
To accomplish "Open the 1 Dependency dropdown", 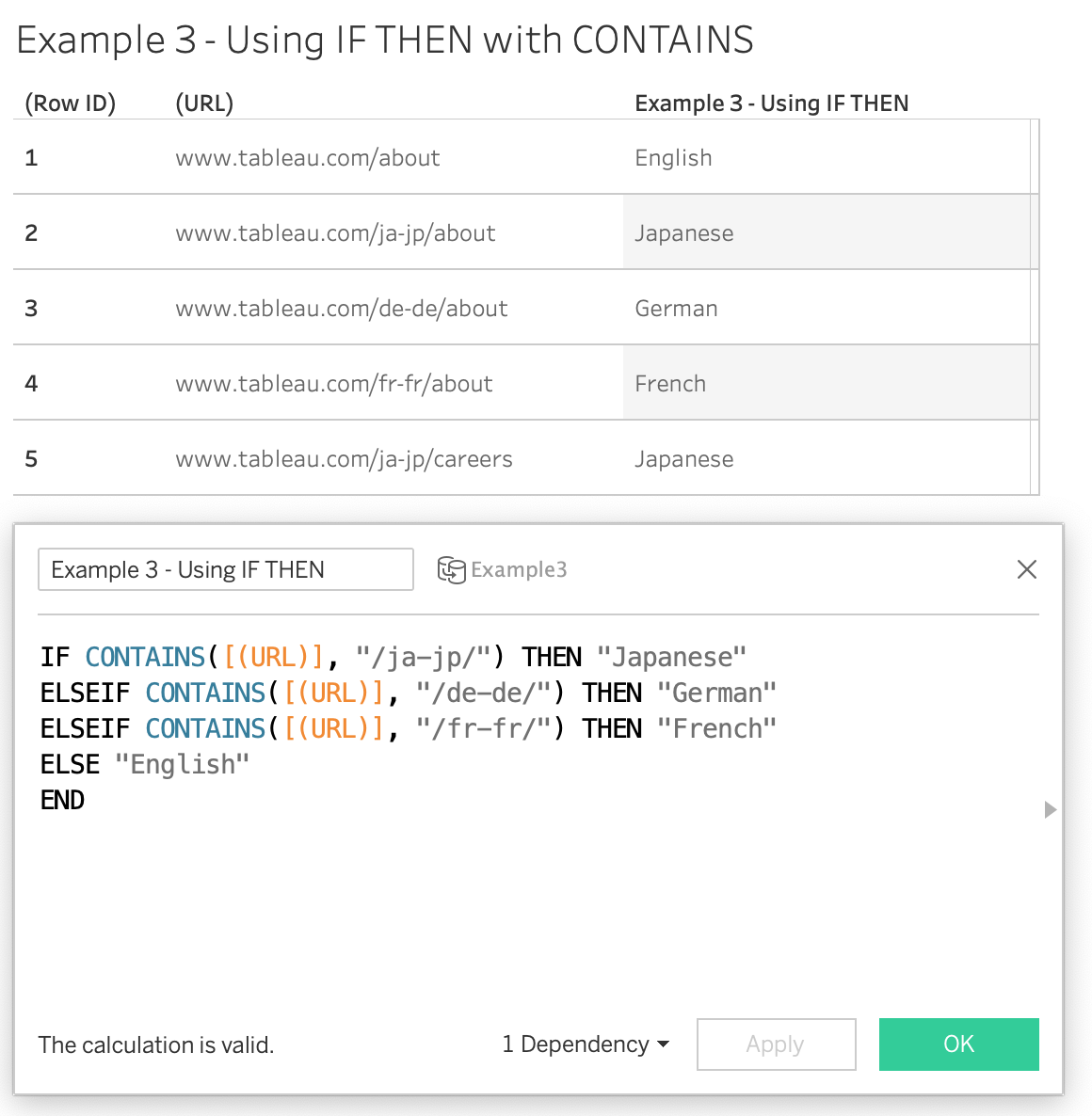I will (x=585, y=1044).
